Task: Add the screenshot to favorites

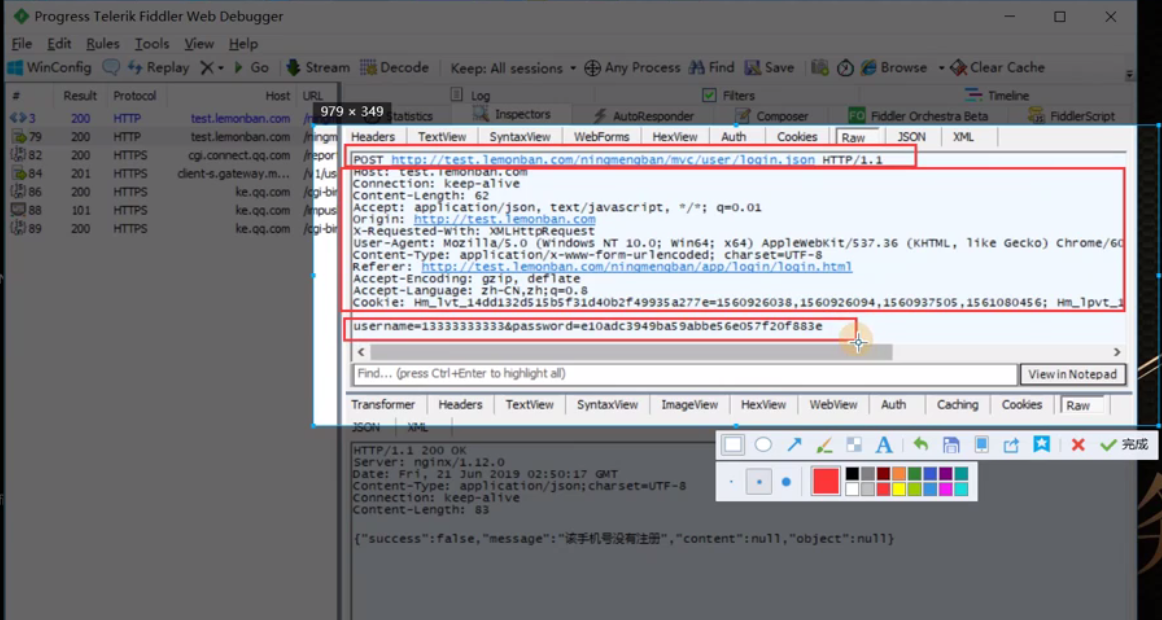Action: pos(1042,444)
